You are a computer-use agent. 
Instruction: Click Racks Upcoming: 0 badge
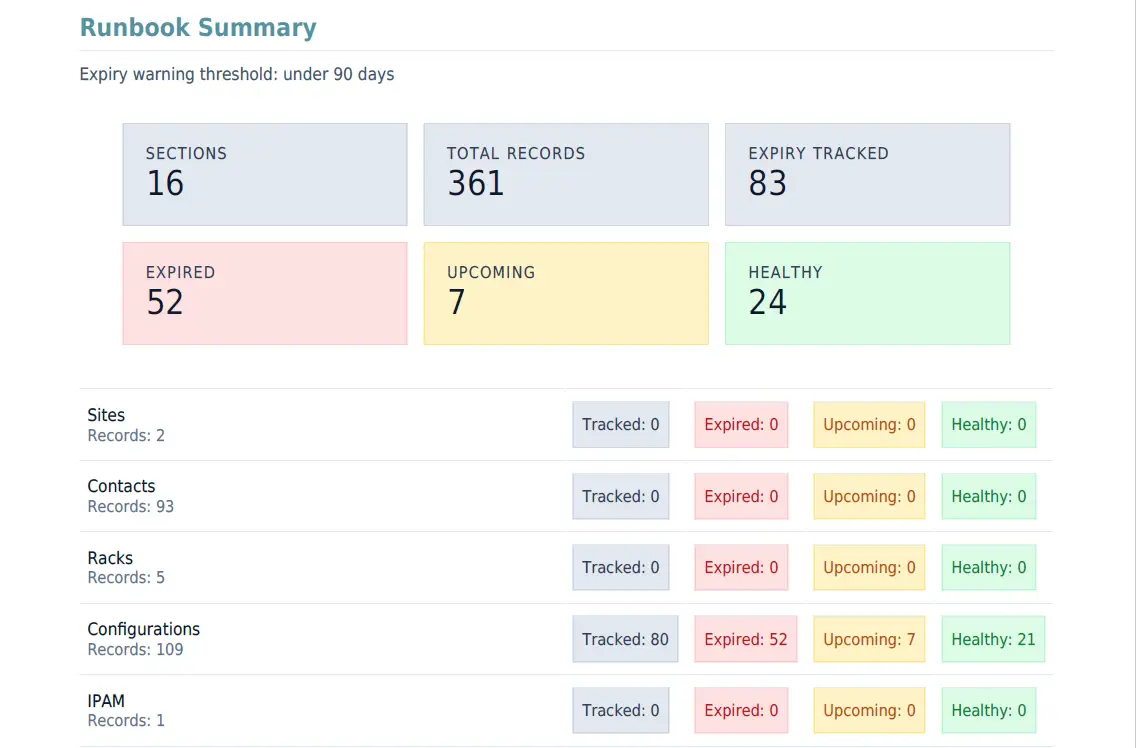point(869,567)
